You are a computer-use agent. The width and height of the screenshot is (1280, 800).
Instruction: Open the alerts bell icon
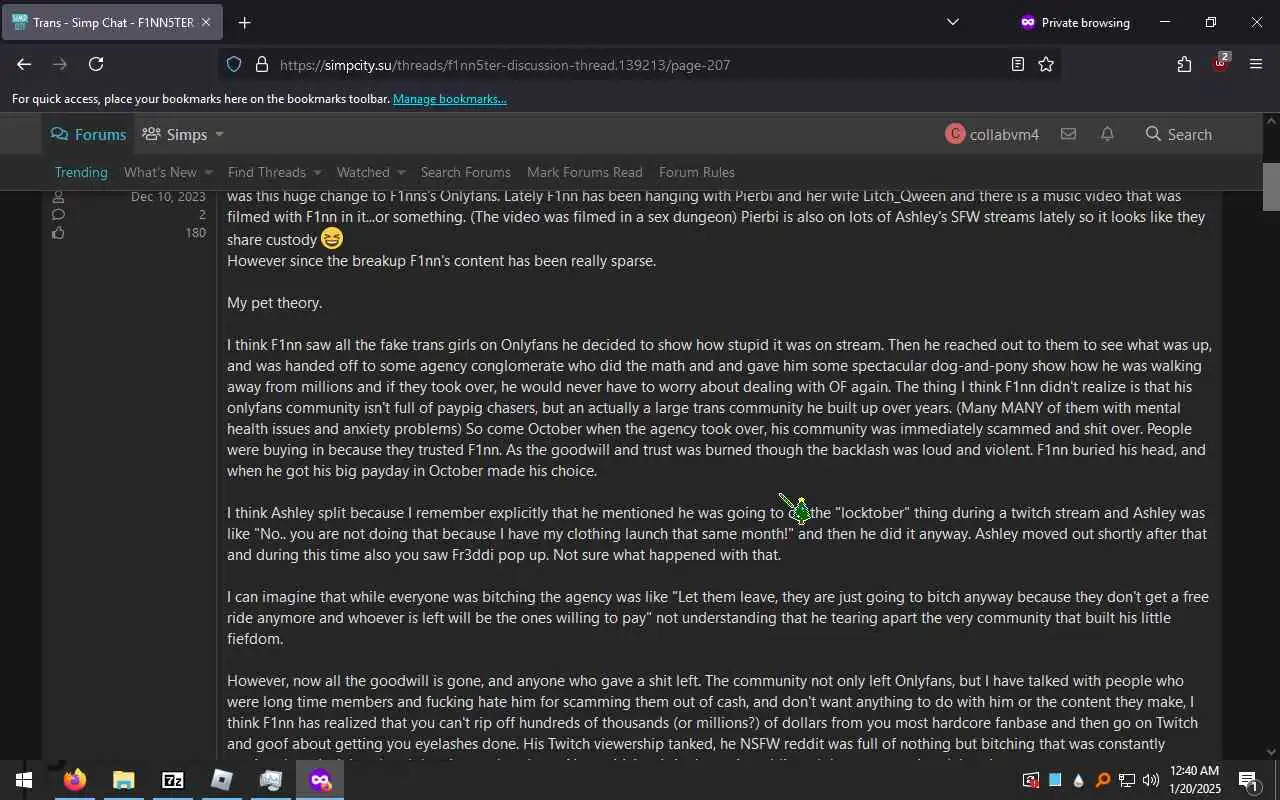(x=1107, y=134)
